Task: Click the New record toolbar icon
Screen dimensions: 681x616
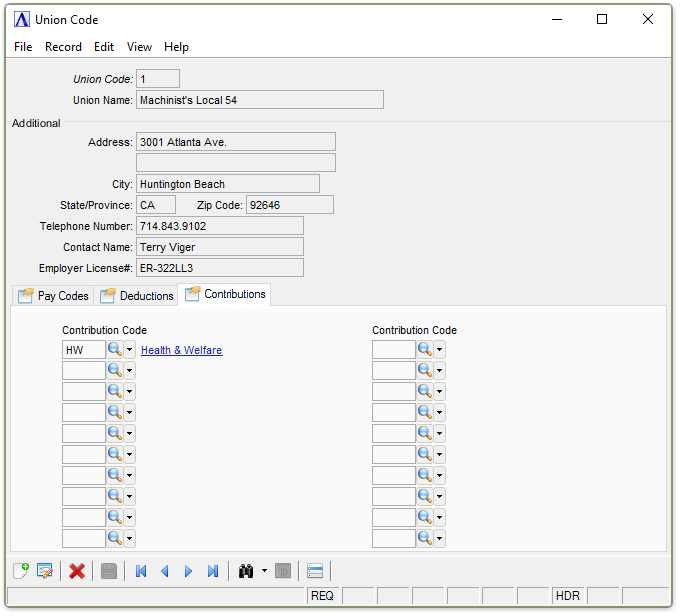Action: (x=21, y=571)
